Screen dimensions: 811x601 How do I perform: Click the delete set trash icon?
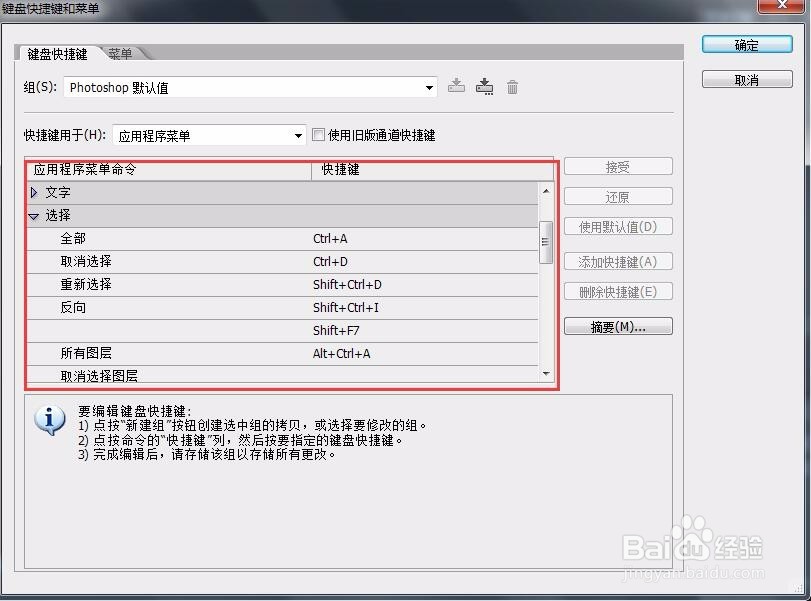(x=512, y=87)
